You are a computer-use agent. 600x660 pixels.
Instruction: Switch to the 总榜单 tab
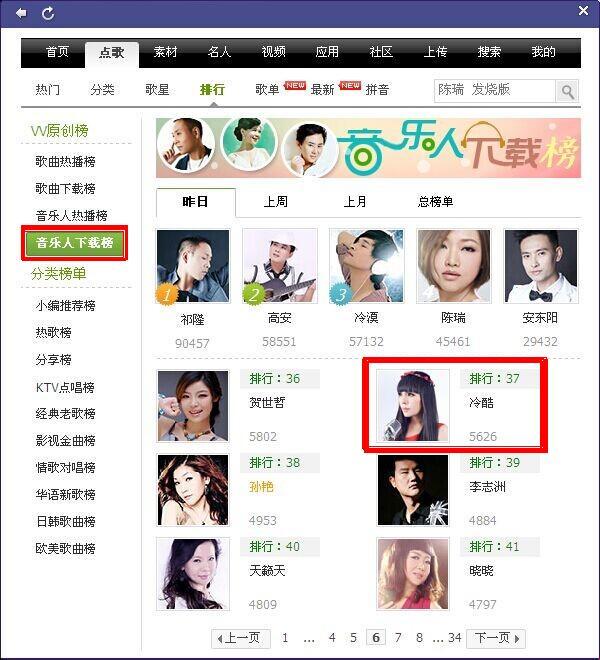(435, 202)
